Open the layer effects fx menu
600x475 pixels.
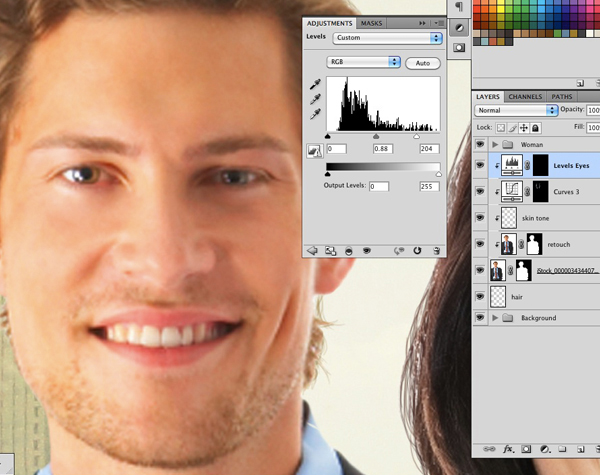coord(507,450)
